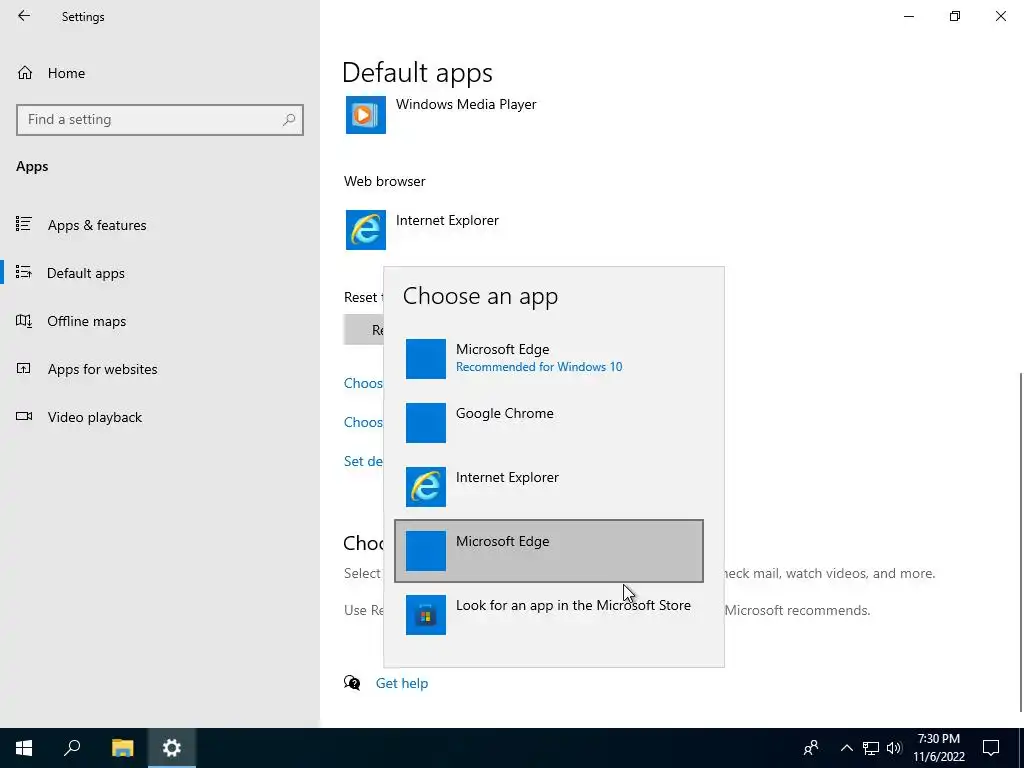Open Apps for websites settings
The image size is (1024, 768).
pos(160,369)
